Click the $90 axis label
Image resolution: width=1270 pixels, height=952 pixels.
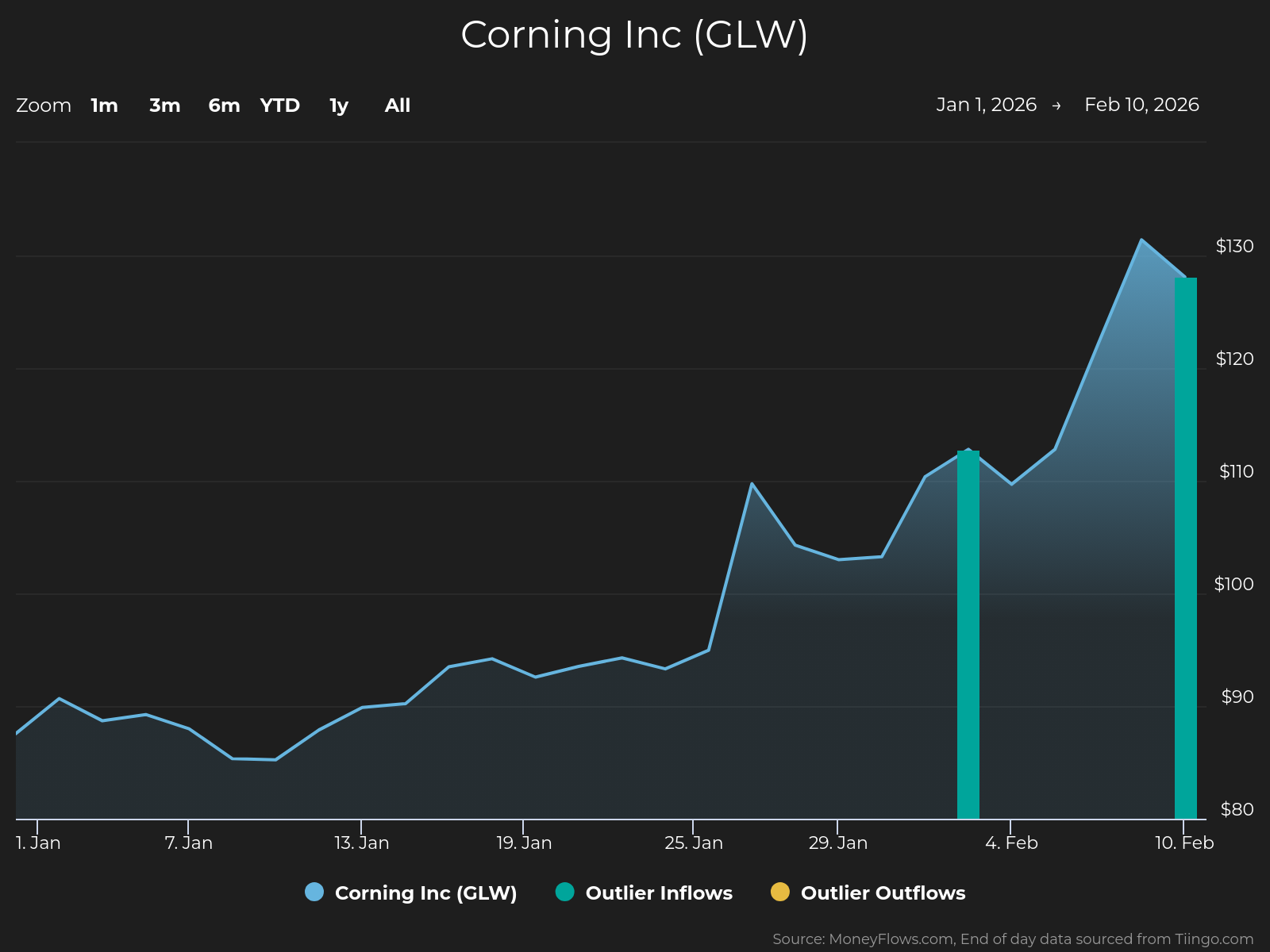pyautogui.click(x=1237, y=697)
